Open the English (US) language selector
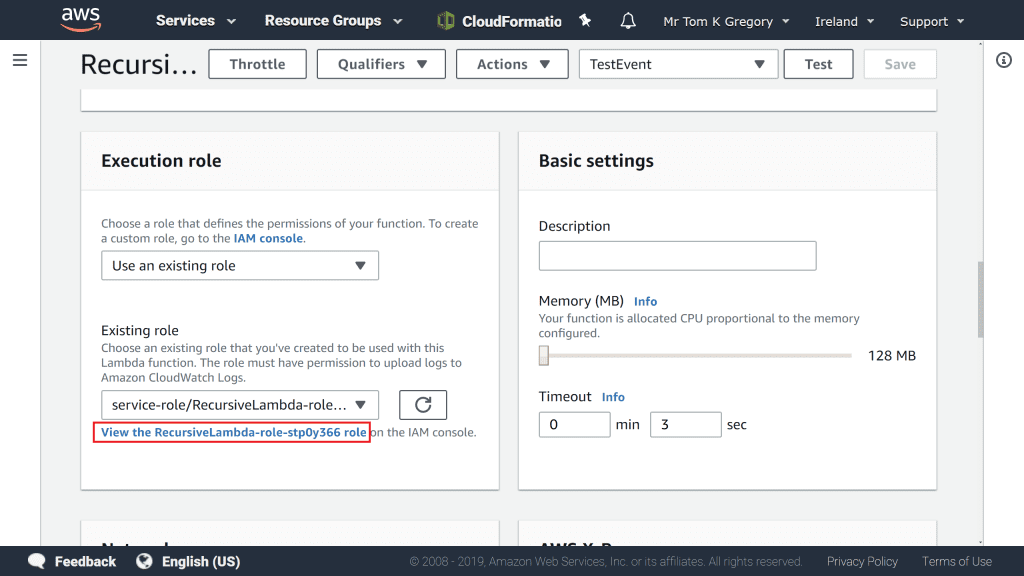This screenshot has width=1024, height=576. coord(189,561)
